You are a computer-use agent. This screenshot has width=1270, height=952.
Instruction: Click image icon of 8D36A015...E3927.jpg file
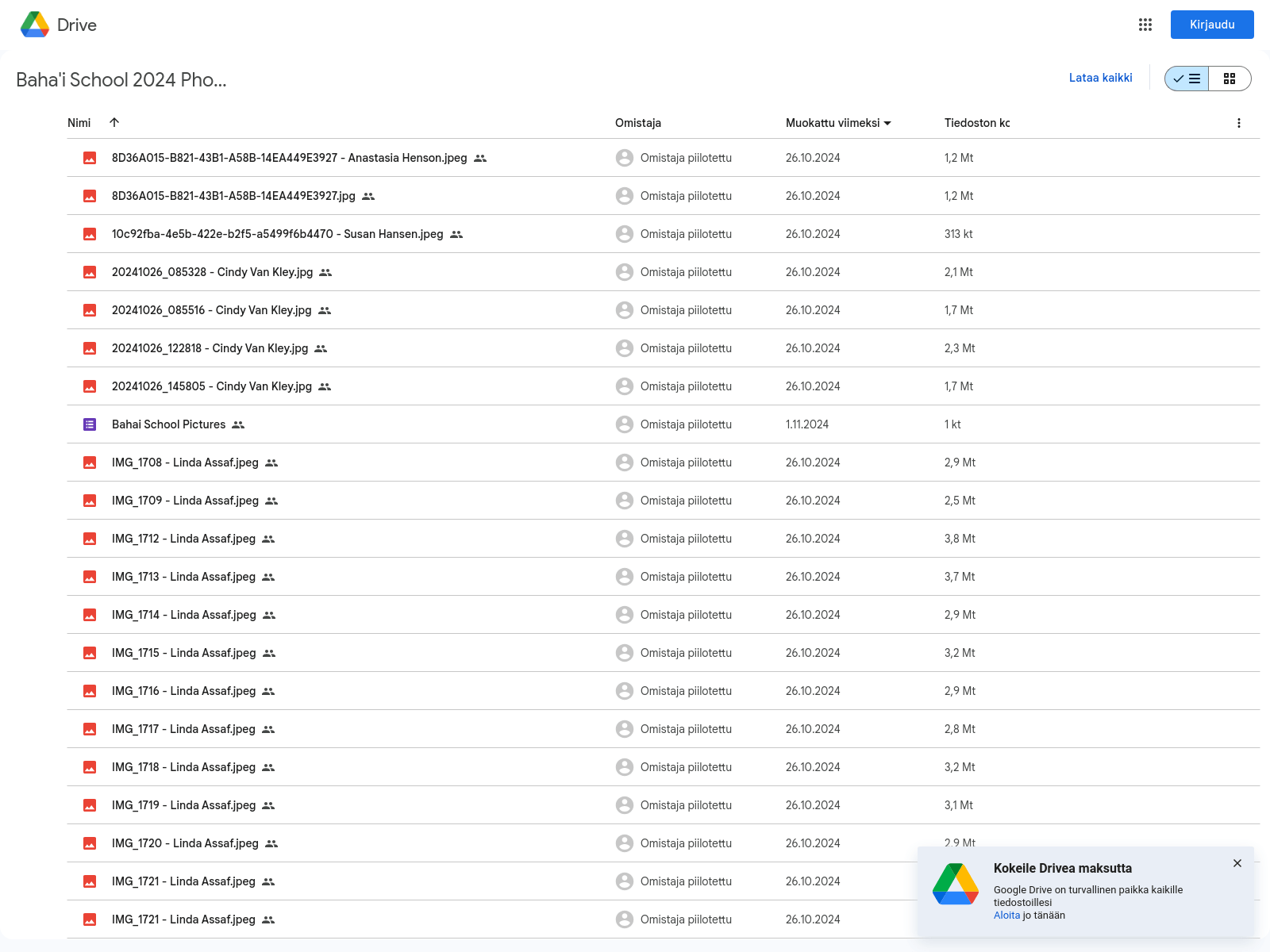tap(90, 196)
